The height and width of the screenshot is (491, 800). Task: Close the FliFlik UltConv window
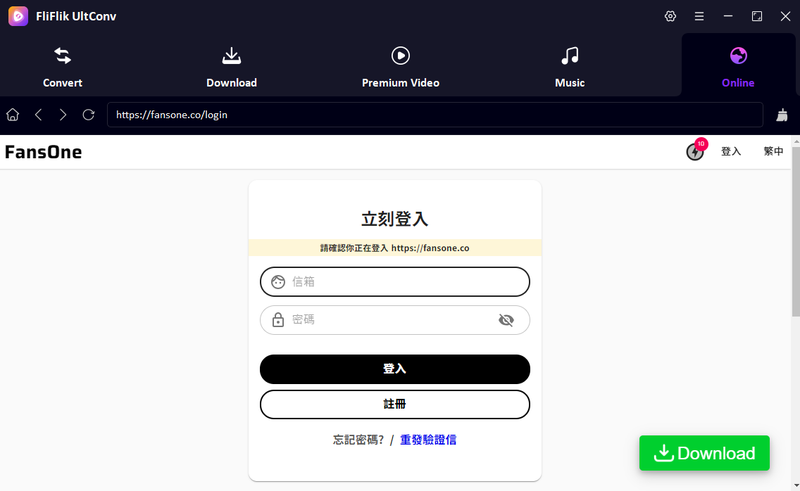point(785,16)
